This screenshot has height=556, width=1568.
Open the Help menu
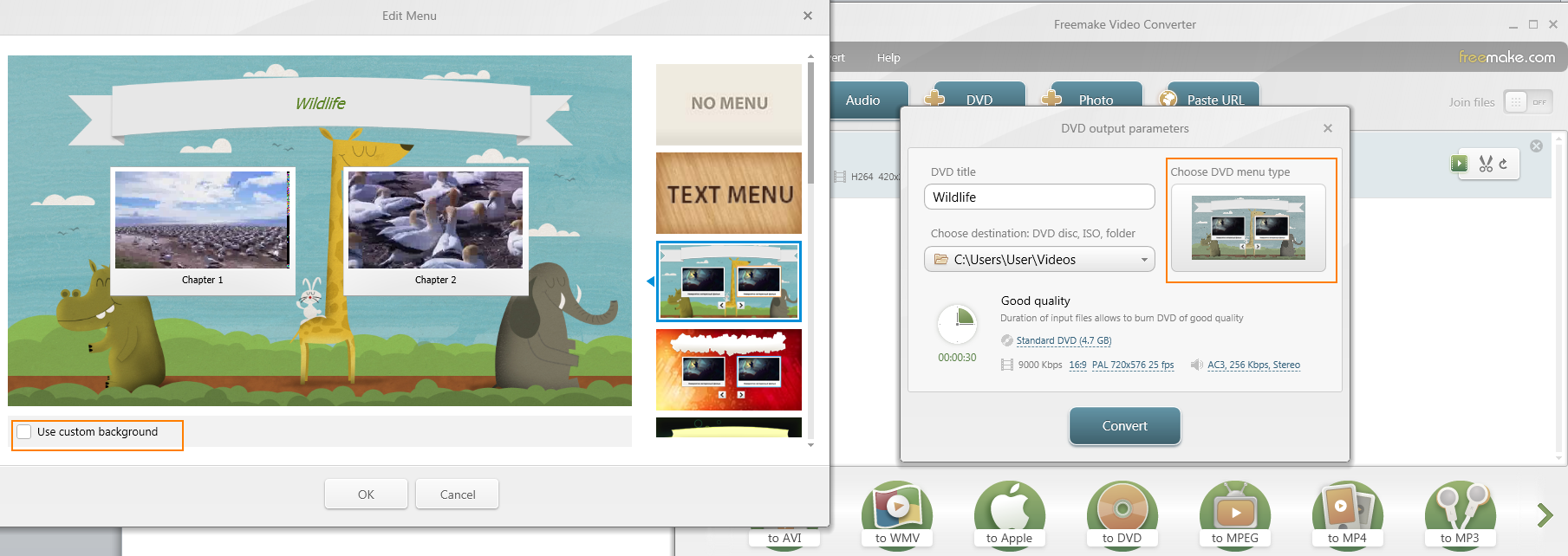tap(888, 58)
